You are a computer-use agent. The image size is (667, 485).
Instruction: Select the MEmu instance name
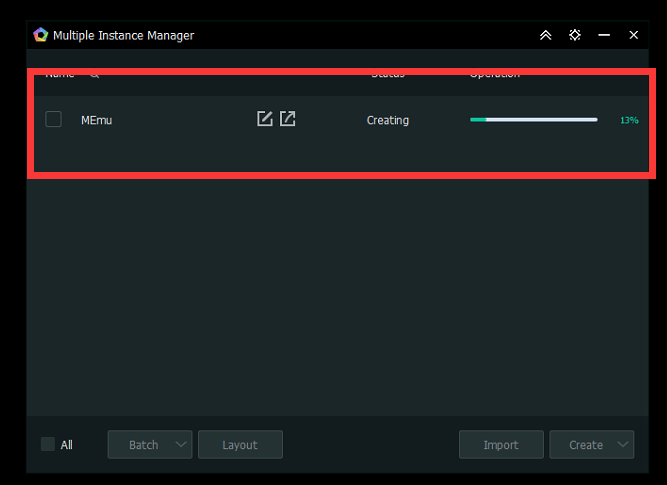click(x=98, y=120)
